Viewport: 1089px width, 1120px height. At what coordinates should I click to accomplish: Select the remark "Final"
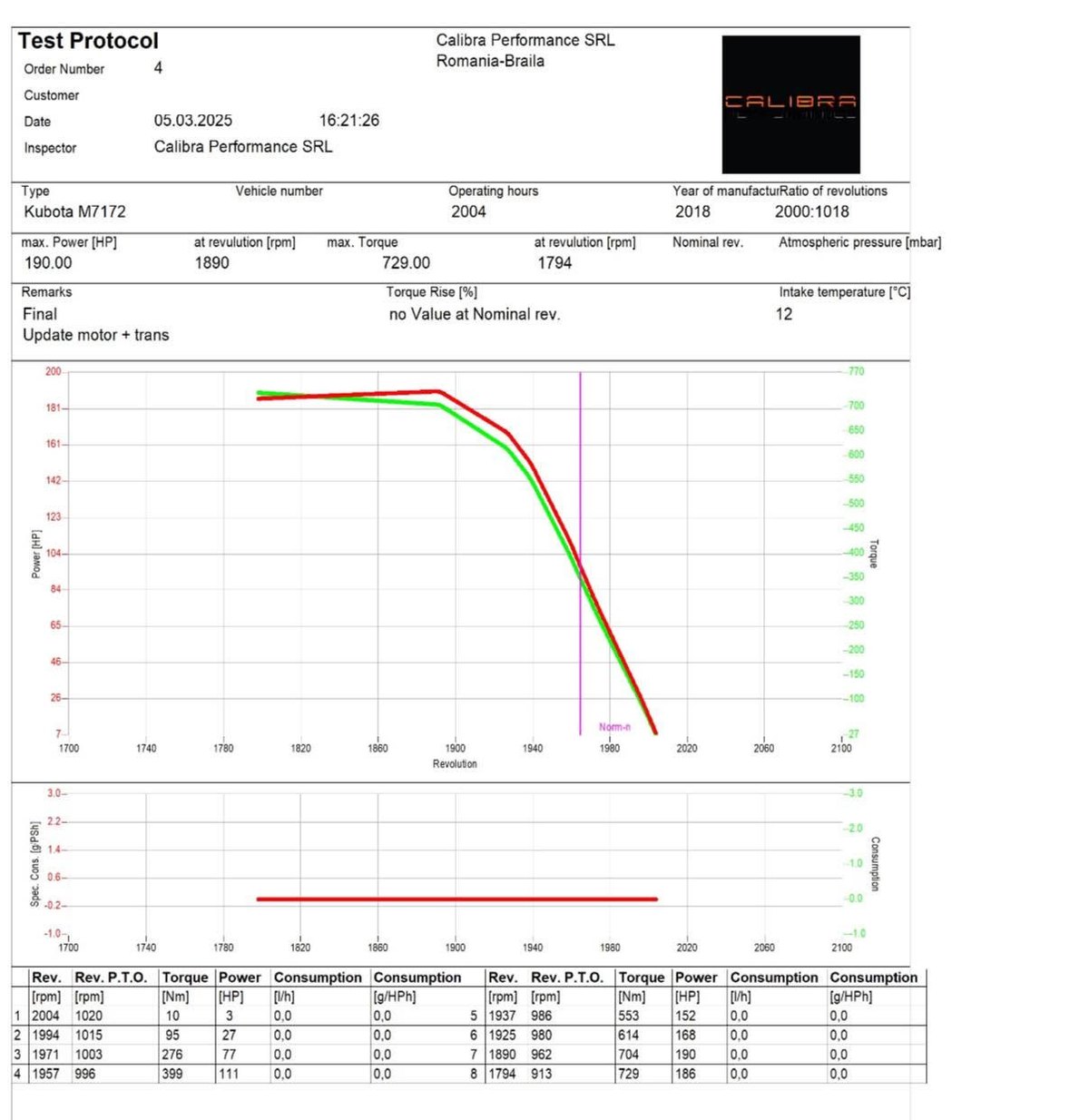[x=40, y=314]
